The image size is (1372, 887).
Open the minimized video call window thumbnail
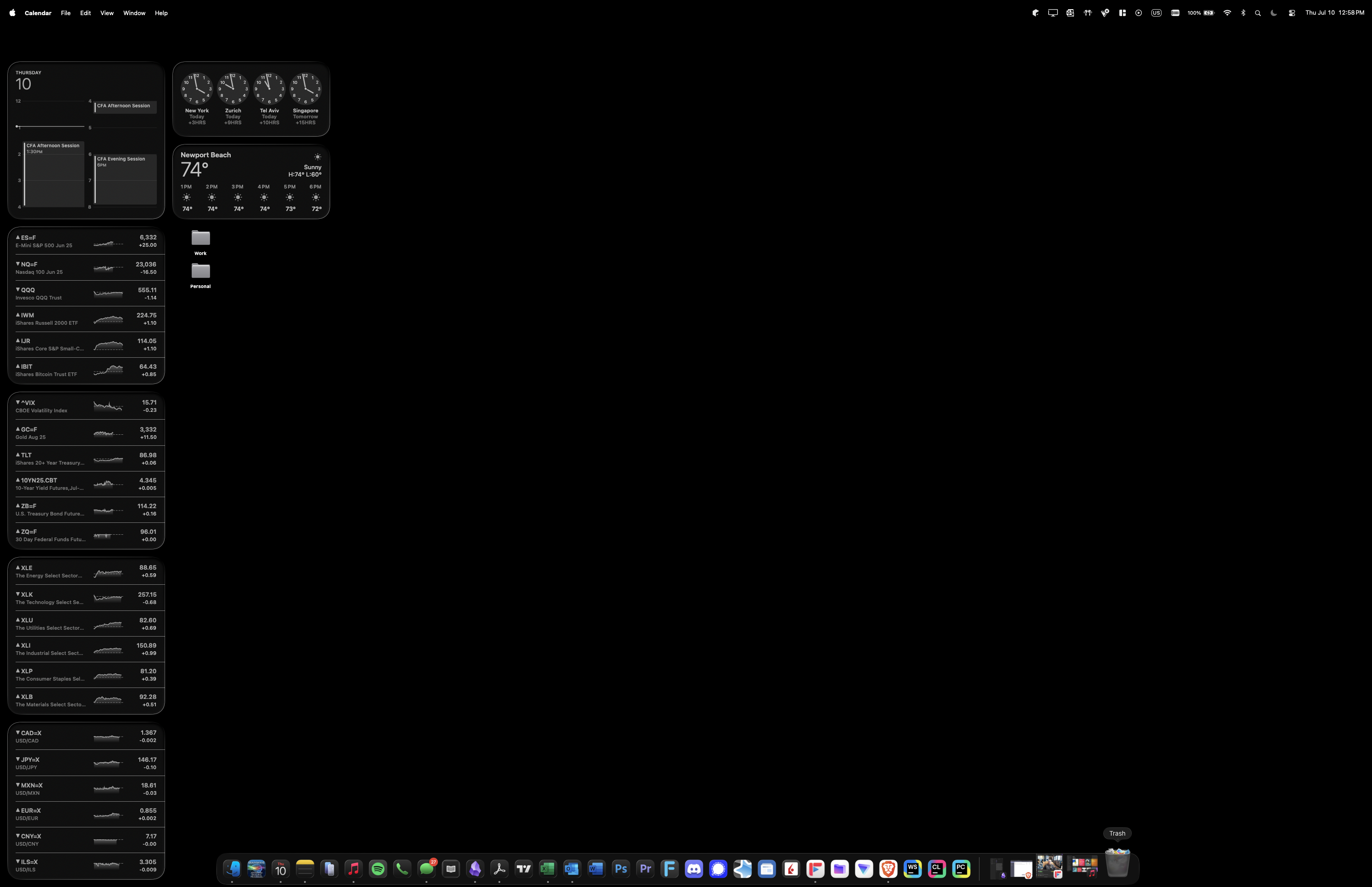click(x=1049, y=866)
